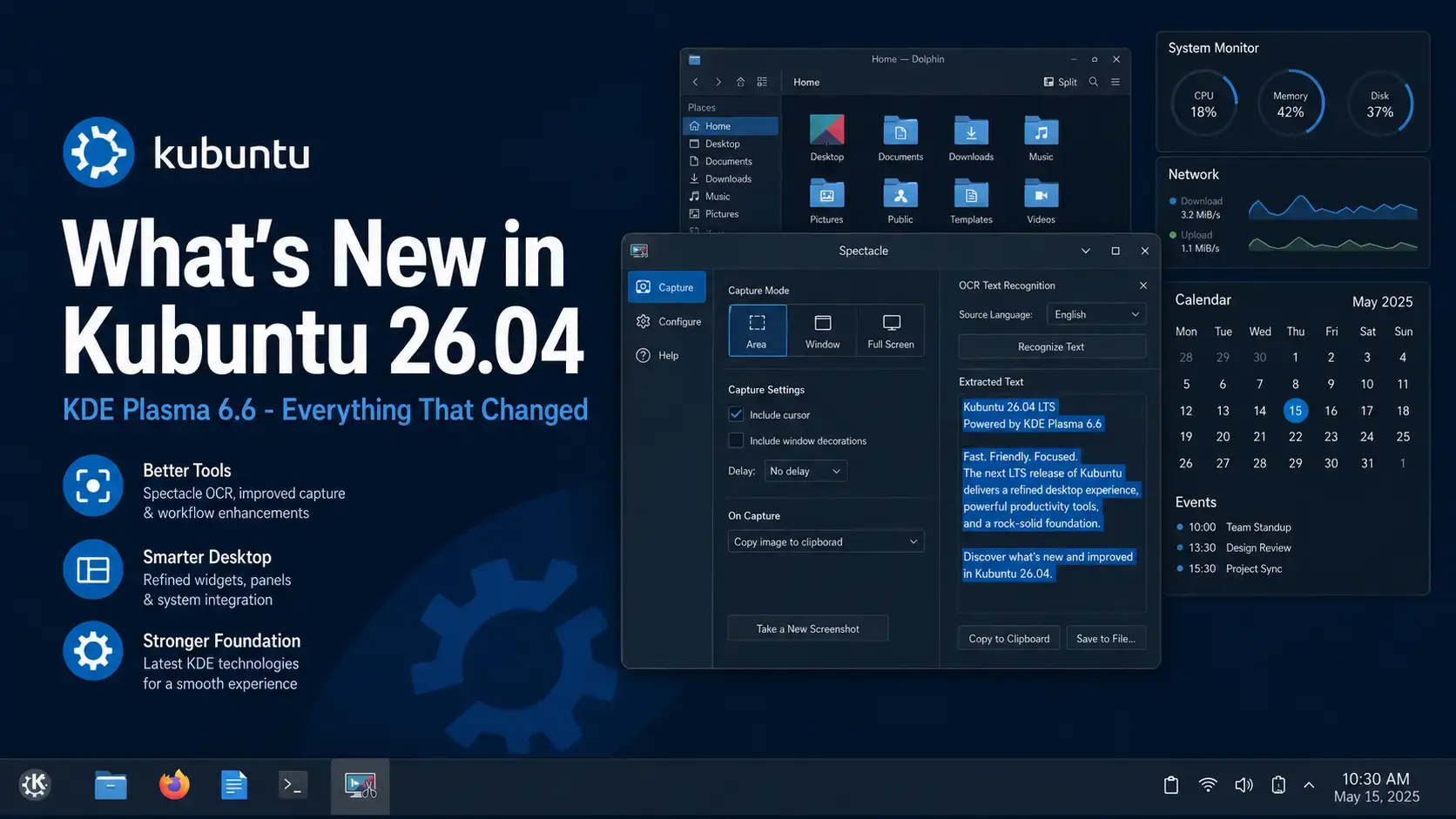This screenshot has width=1456, height=819.
Task: Open Dolphin's hamburger menu icon
Action: tap(1115, 81)
